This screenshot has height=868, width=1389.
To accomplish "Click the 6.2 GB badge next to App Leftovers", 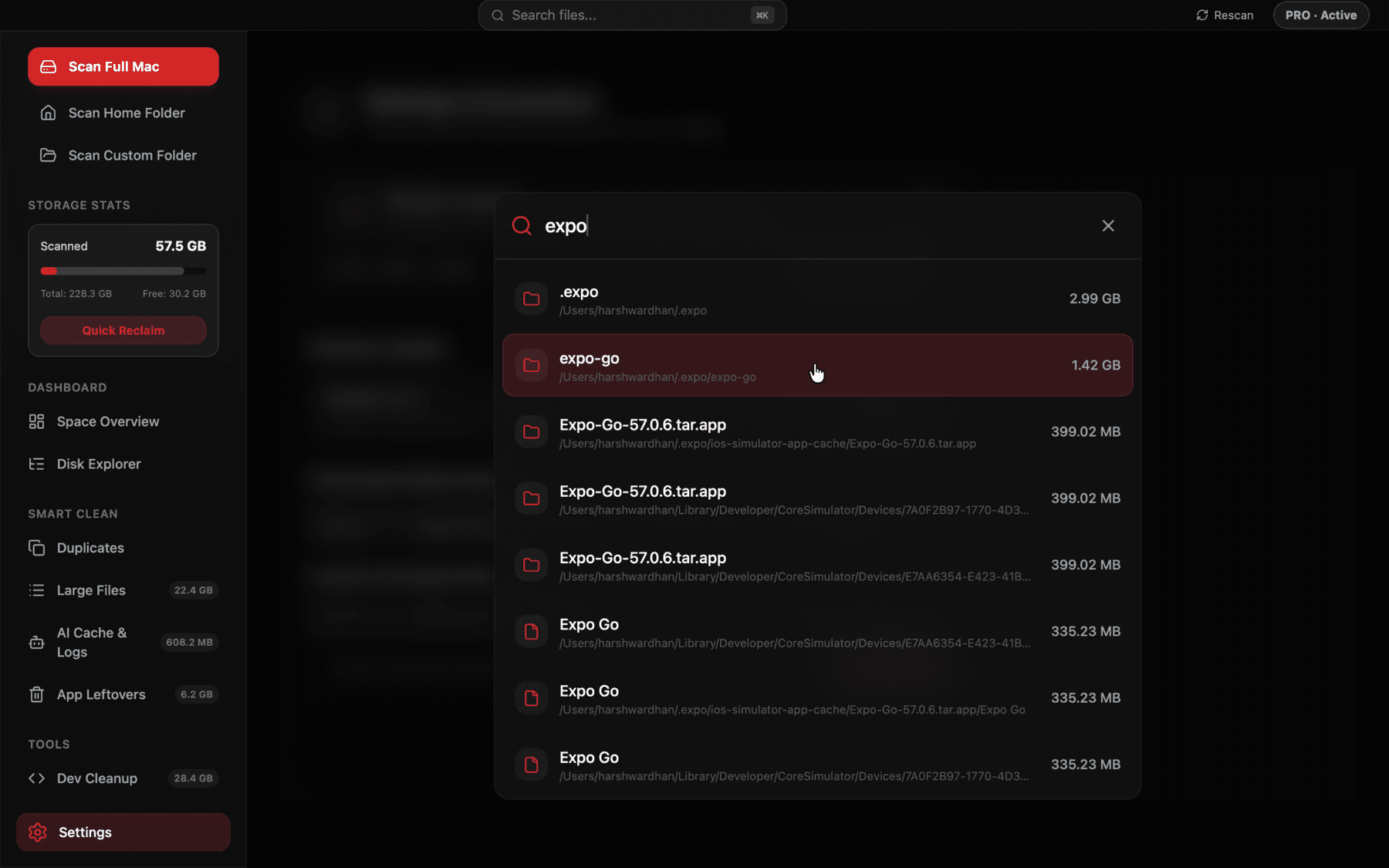I will pyautogui.click(x=197, y=694).
